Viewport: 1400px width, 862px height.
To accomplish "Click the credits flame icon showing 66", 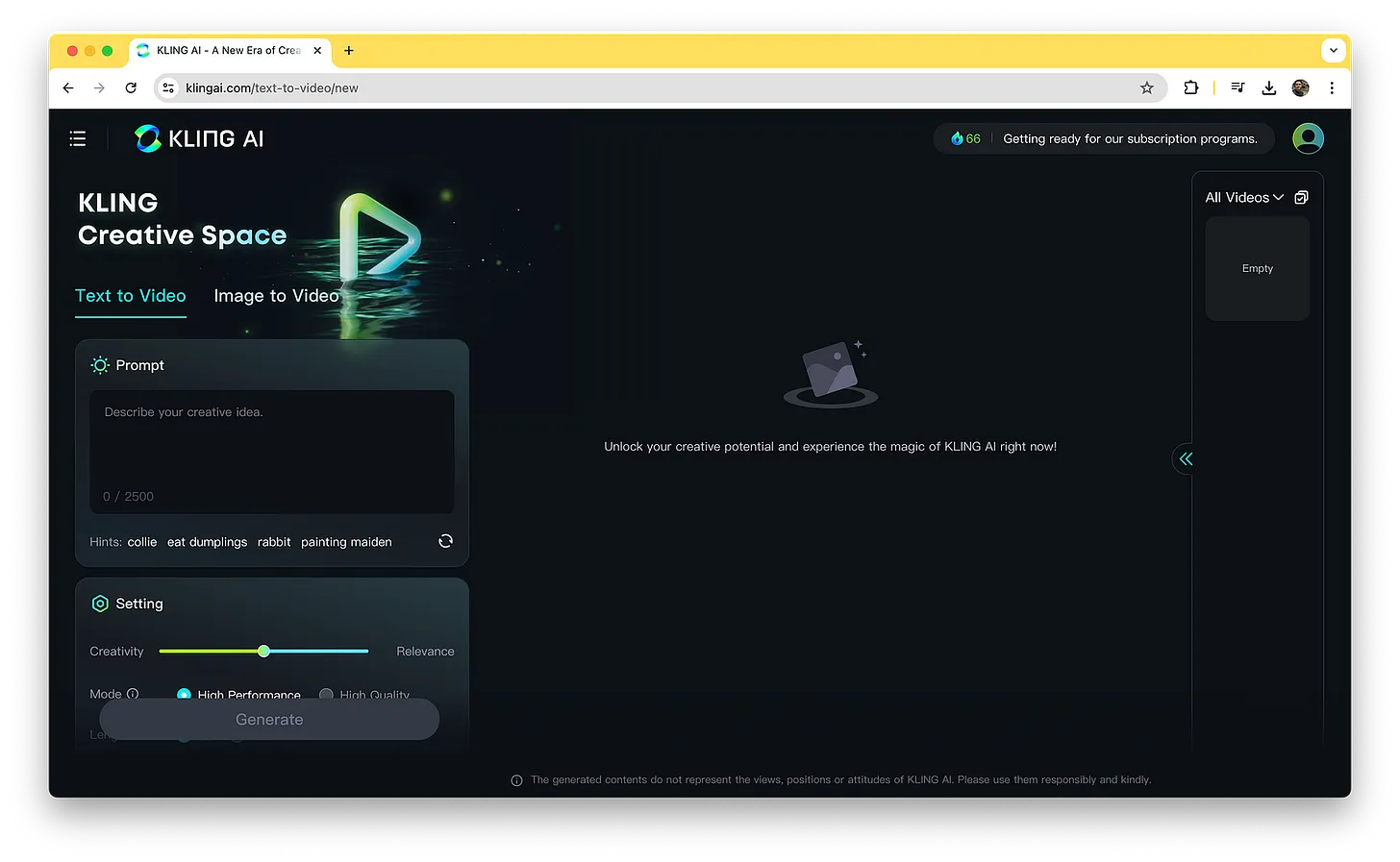I will point(957,138).
